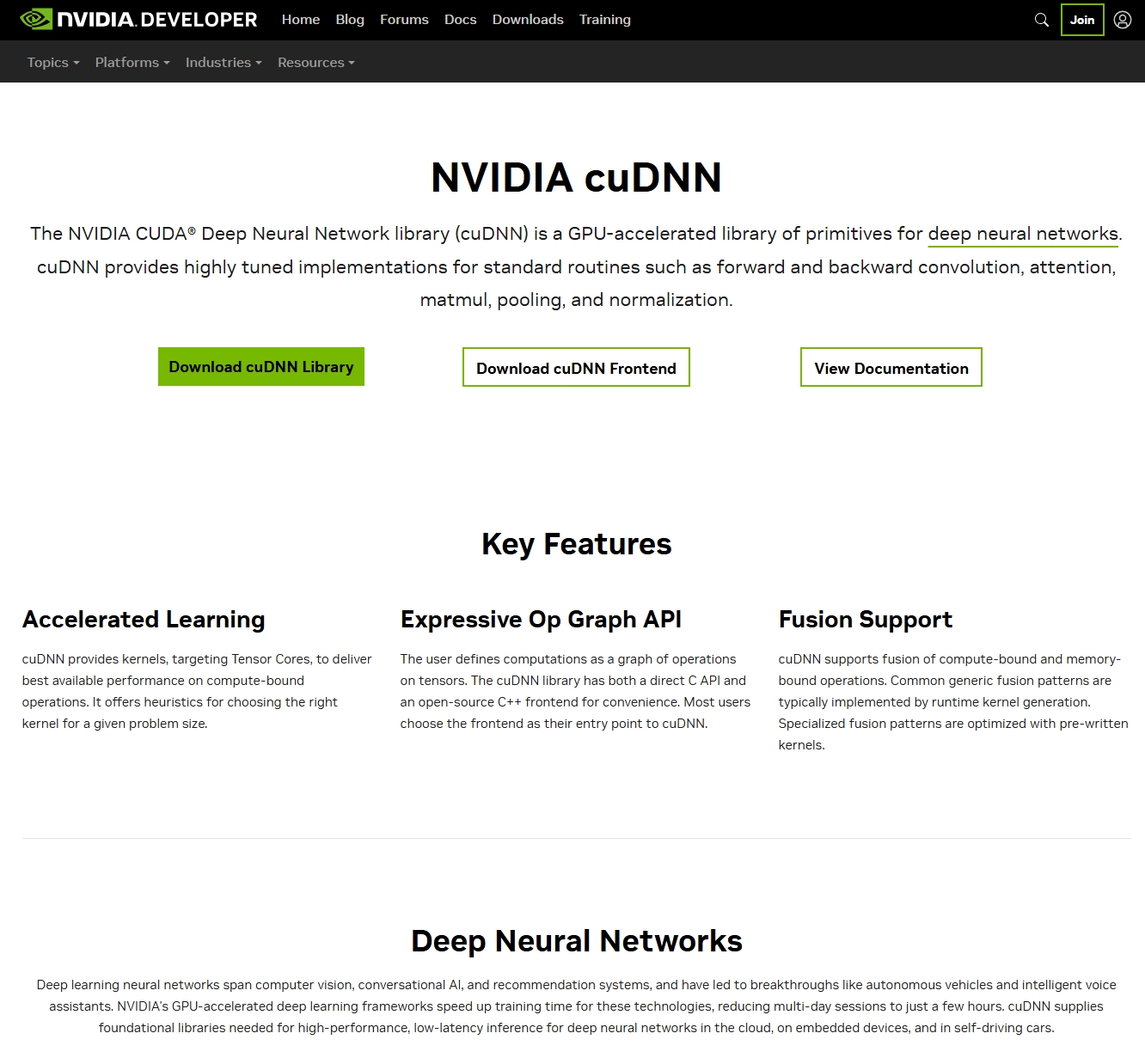The width and height of the screenshot is (1145, 1064).
Task: Open the Forums nav link
Action: pos(404,19)
